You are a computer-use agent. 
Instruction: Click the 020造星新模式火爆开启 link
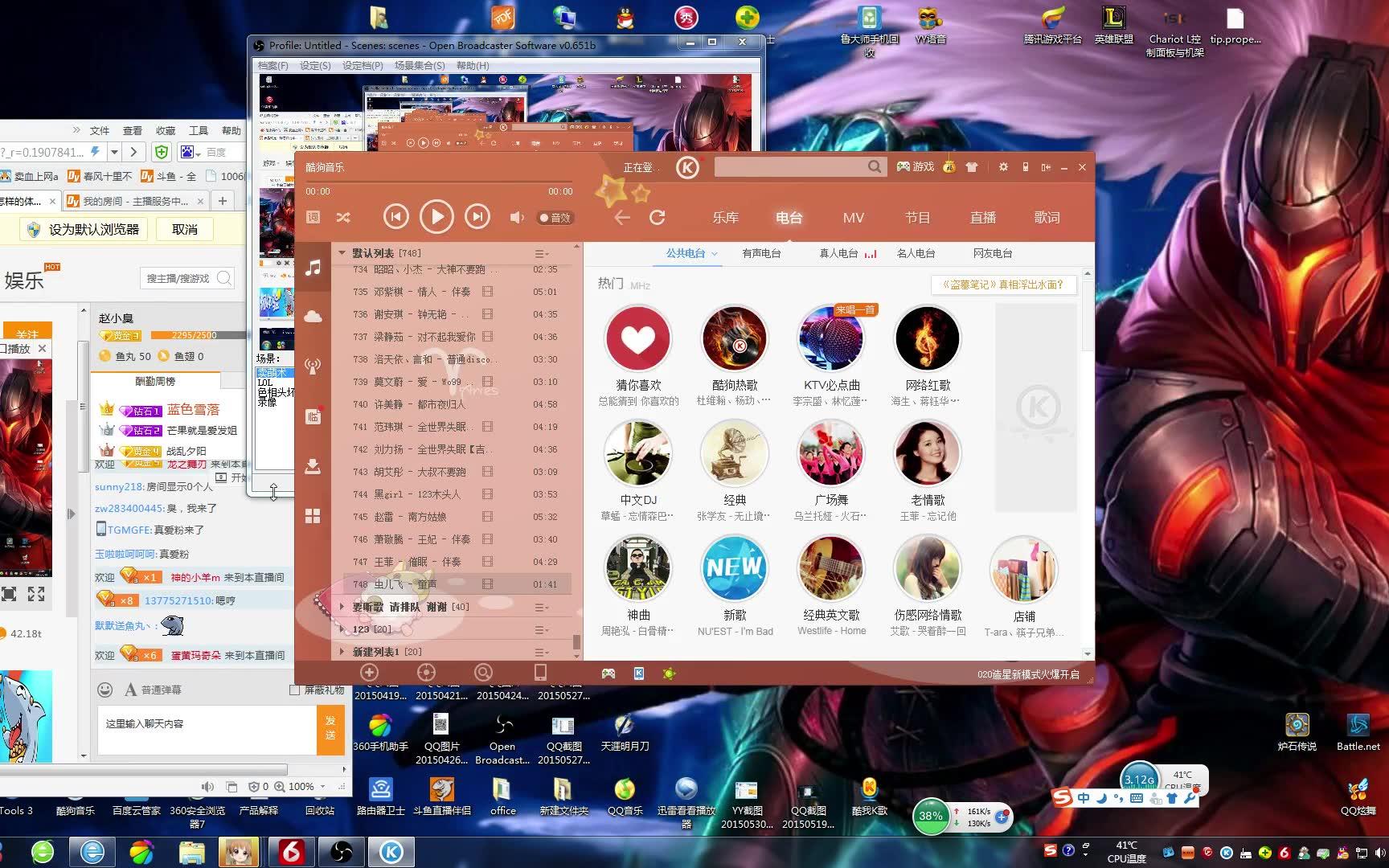[x=1028, y=674]
